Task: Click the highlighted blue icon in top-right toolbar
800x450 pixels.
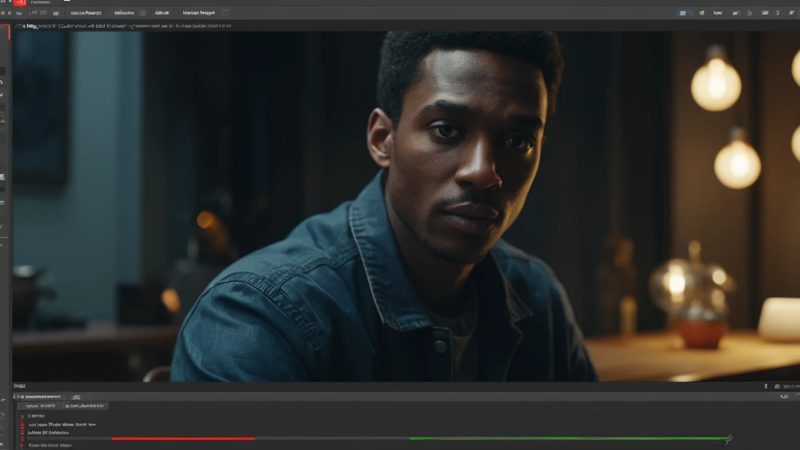Action: point(684,13)
